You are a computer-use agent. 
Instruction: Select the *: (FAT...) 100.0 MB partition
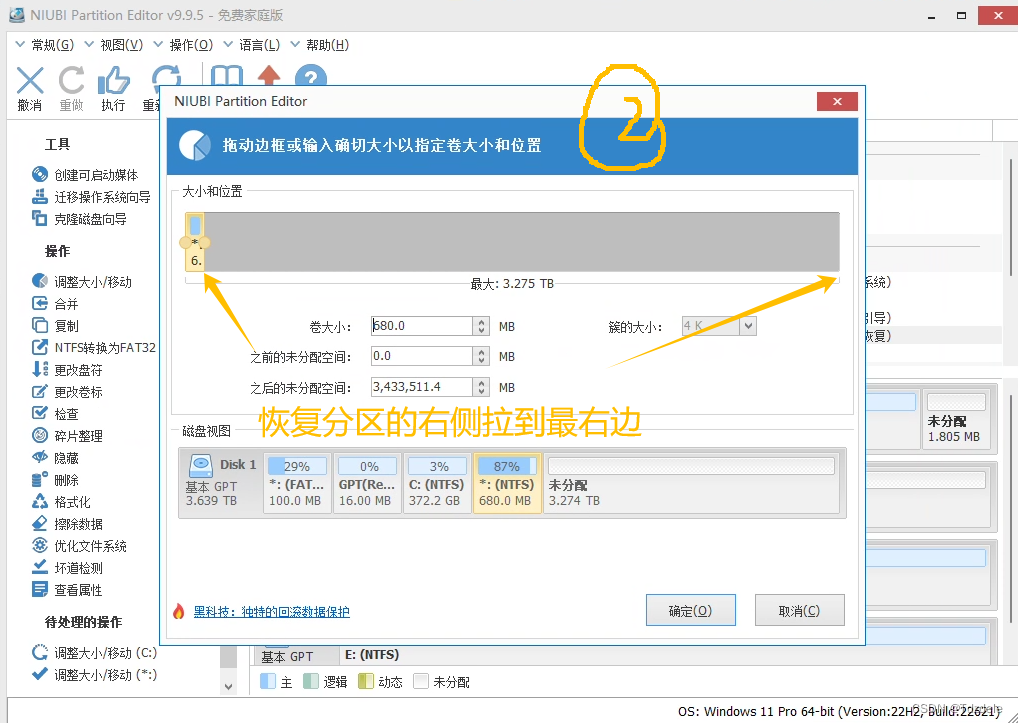click(x=297, y=484)
